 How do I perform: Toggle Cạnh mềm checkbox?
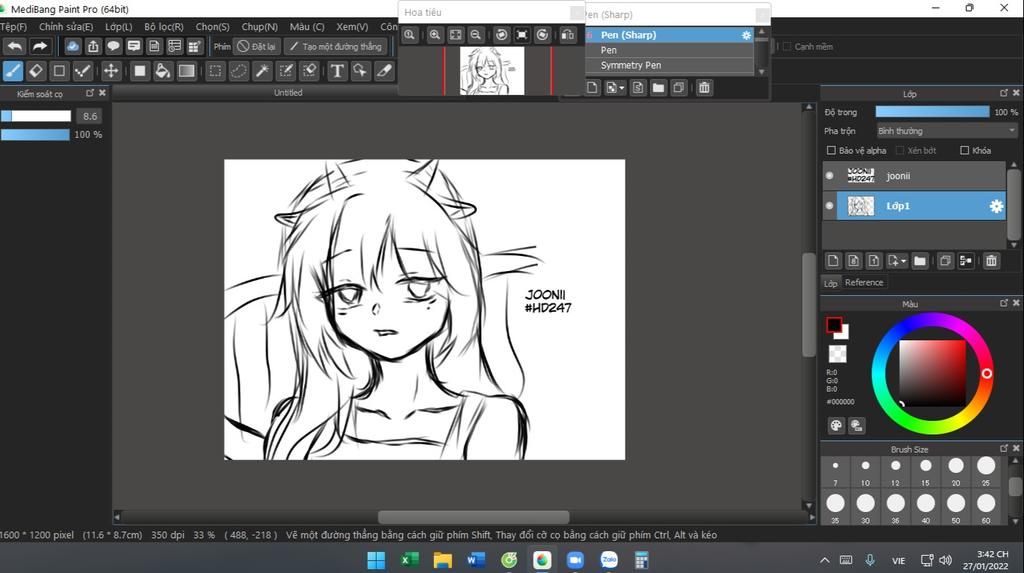click(787, 46)
